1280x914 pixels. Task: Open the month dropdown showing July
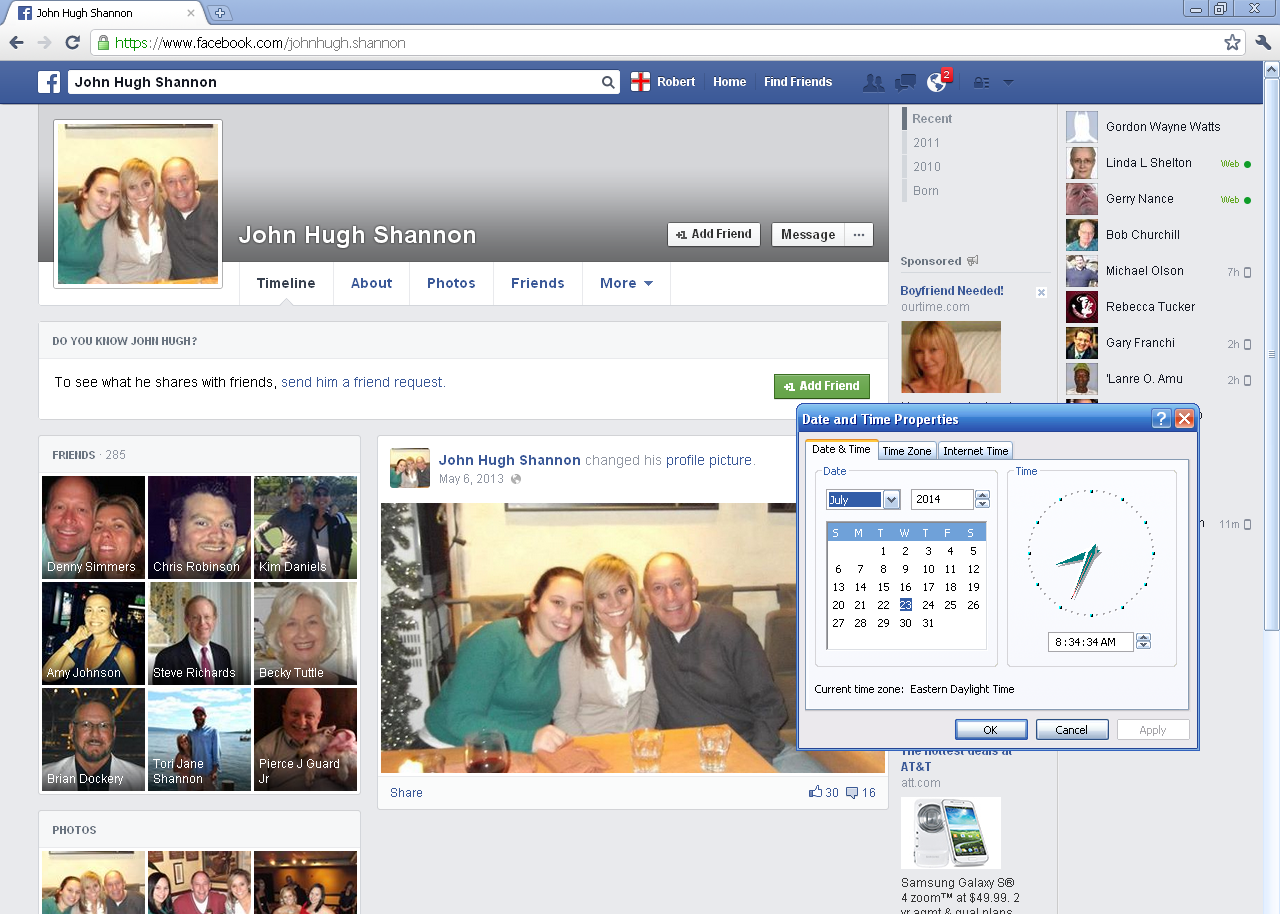click(x=891, y=499)
